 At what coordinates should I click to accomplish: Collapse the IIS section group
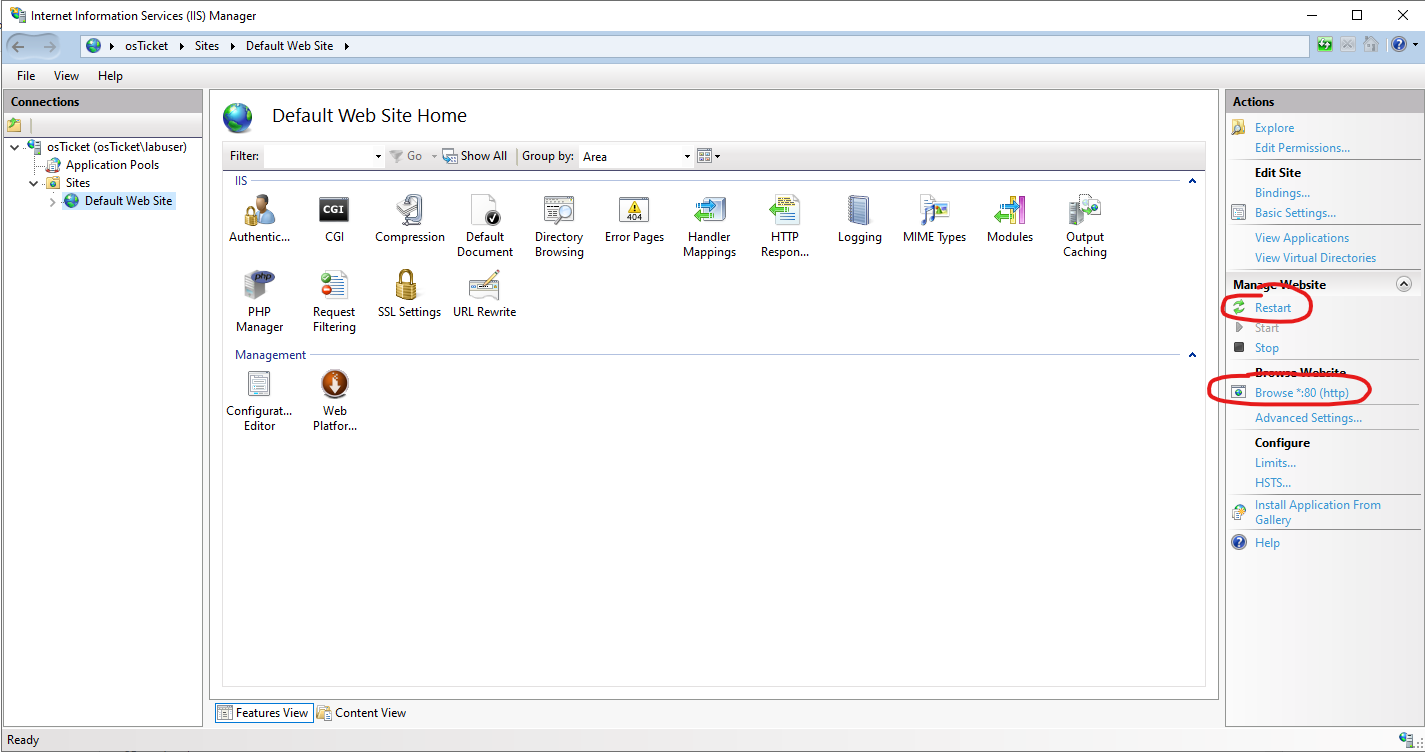(1192, 181)
